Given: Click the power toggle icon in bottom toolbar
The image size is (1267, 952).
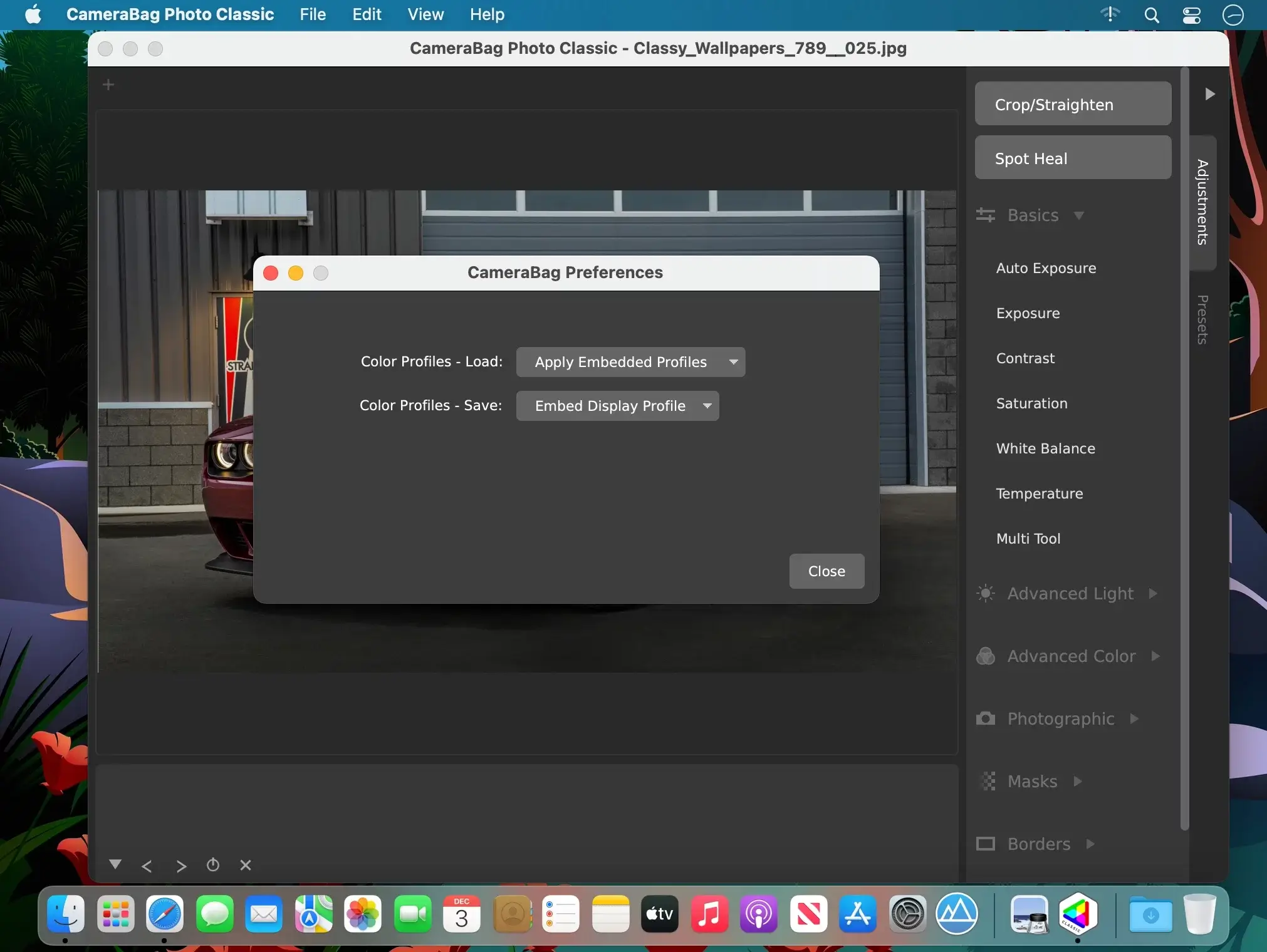Looking at the screenshot, I should (213, 865).
